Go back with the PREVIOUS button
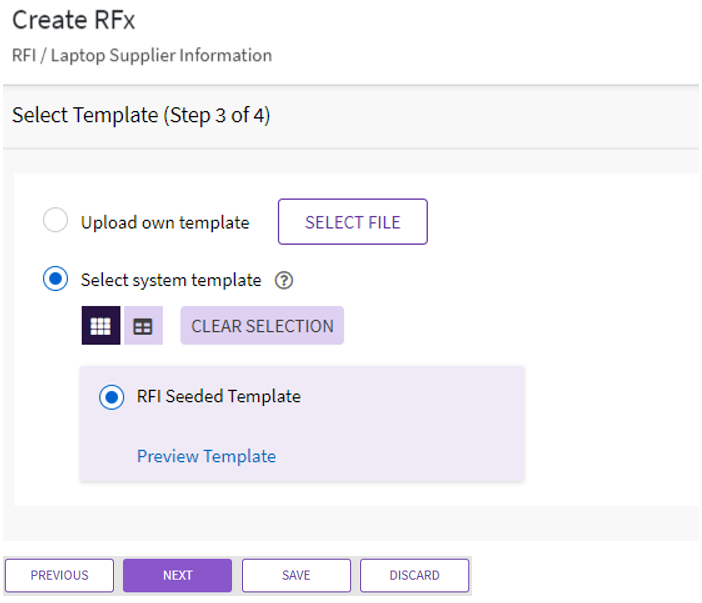Viewport: 702px width, 603px height. 59,575
